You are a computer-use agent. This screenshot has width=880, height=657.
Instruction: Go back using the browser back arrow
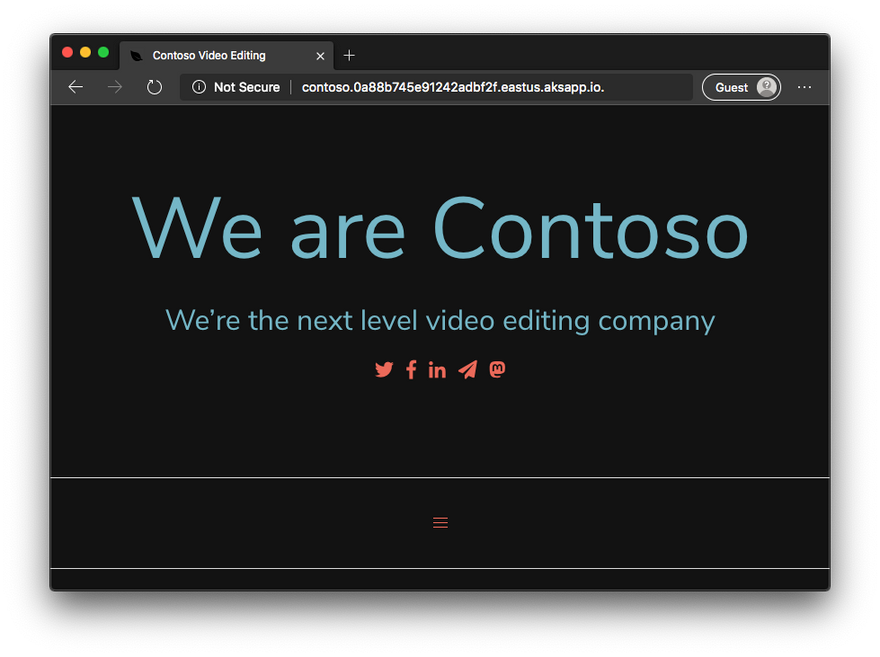(x=75, y=87)
